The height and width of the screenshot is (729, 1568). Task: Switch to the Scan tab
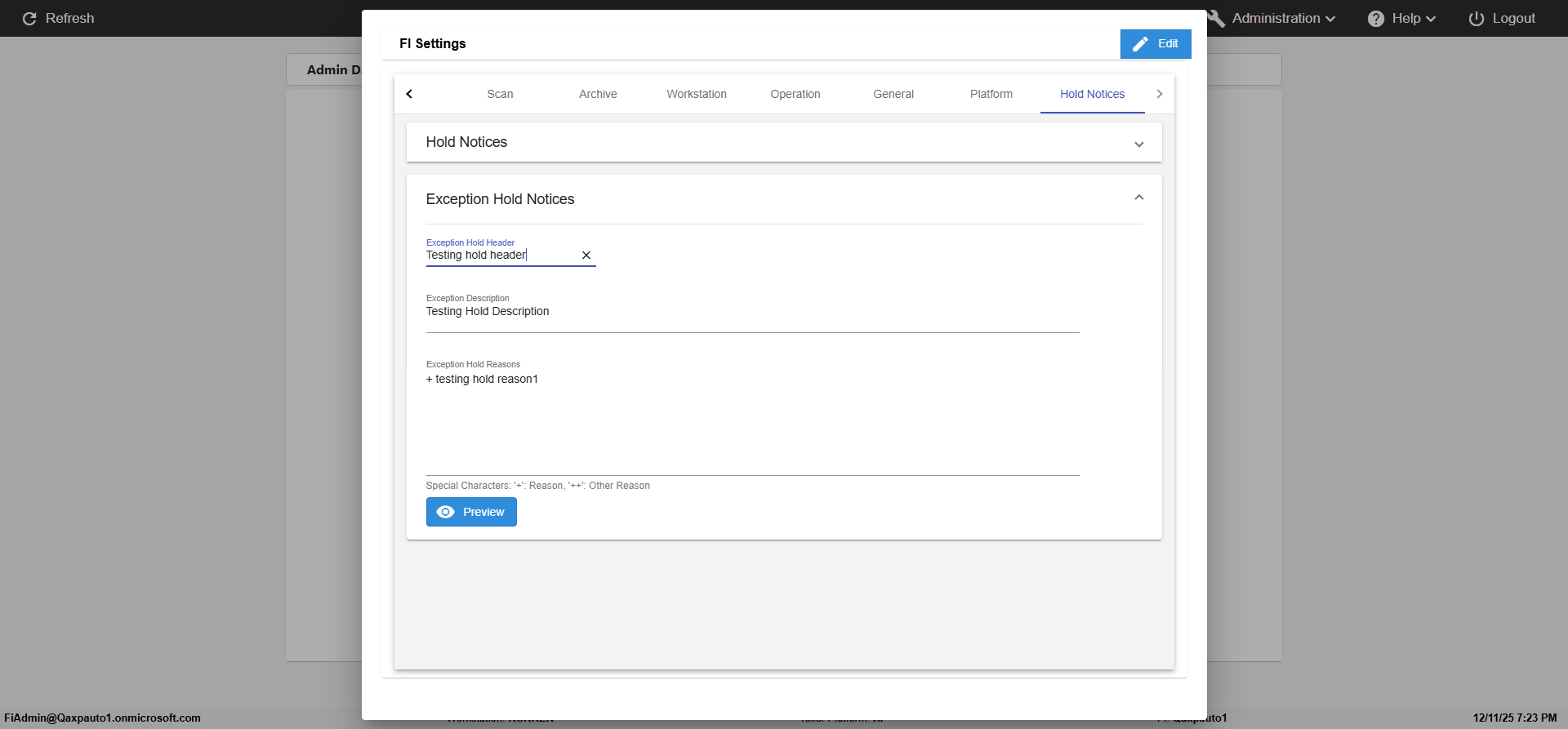click(500, 95)
